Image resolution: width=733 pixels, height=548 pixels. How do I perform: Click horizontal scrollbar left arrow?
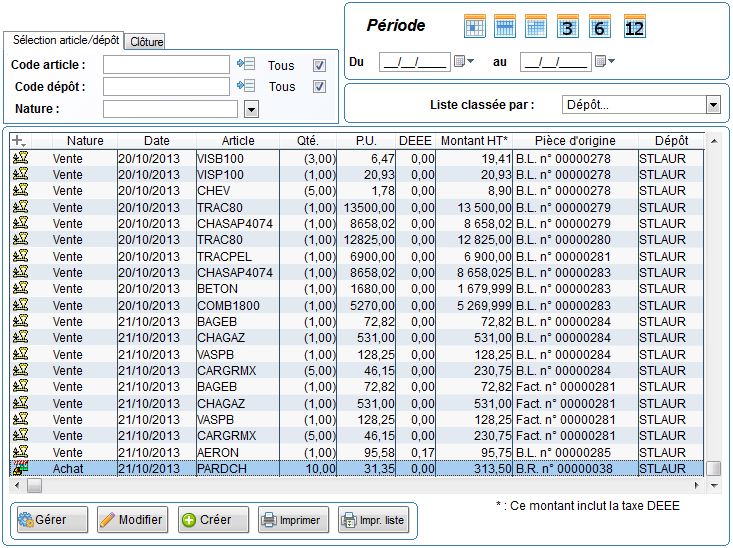(x=17, y=486)
